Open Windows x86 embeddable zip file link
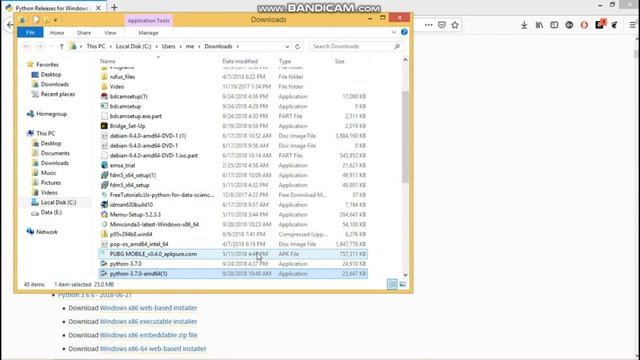Viewport: 640px width, 360px height. (x=148, y=335)
